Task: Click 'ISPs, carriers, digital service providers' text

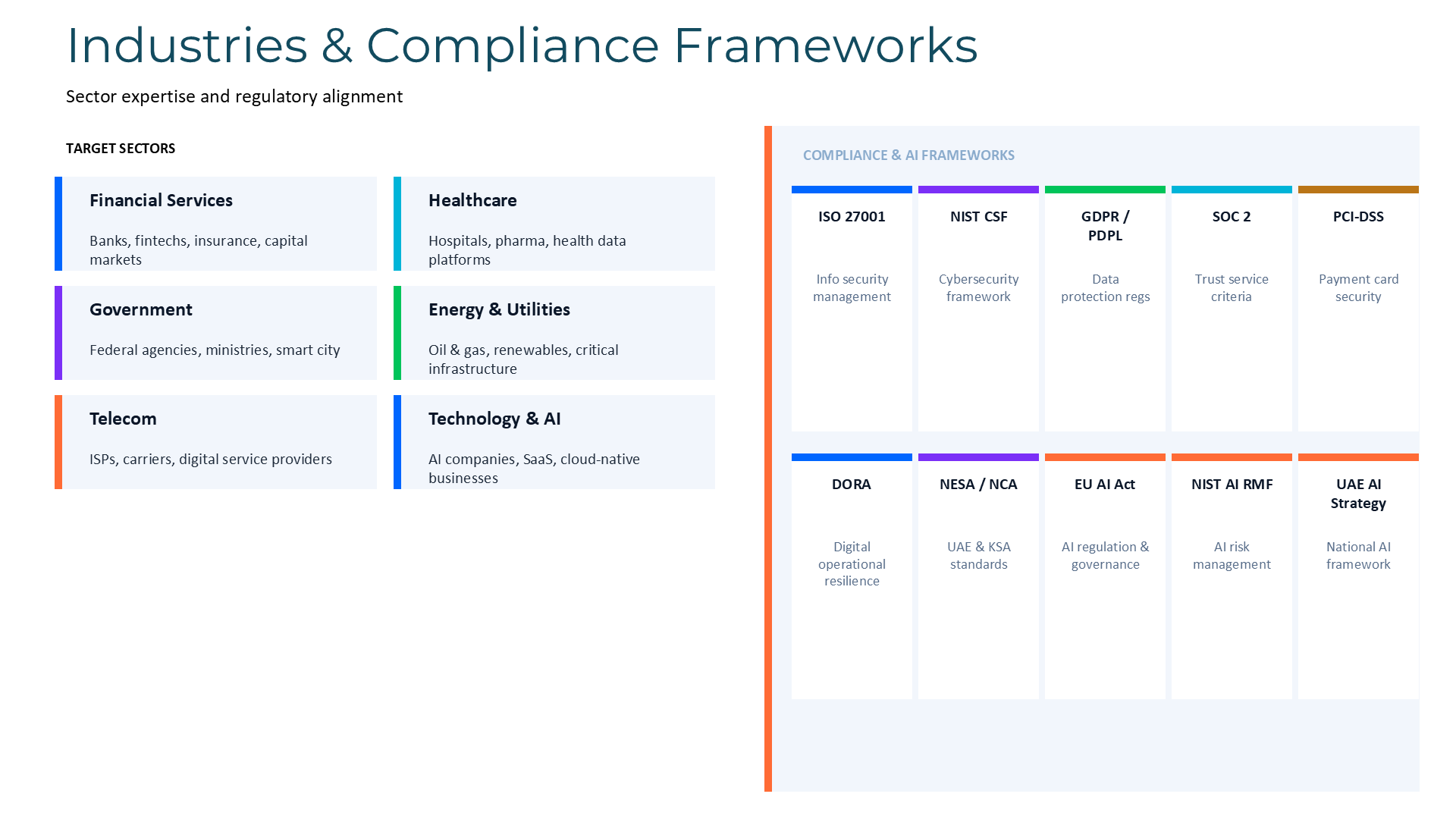Action: click(211, 460)
